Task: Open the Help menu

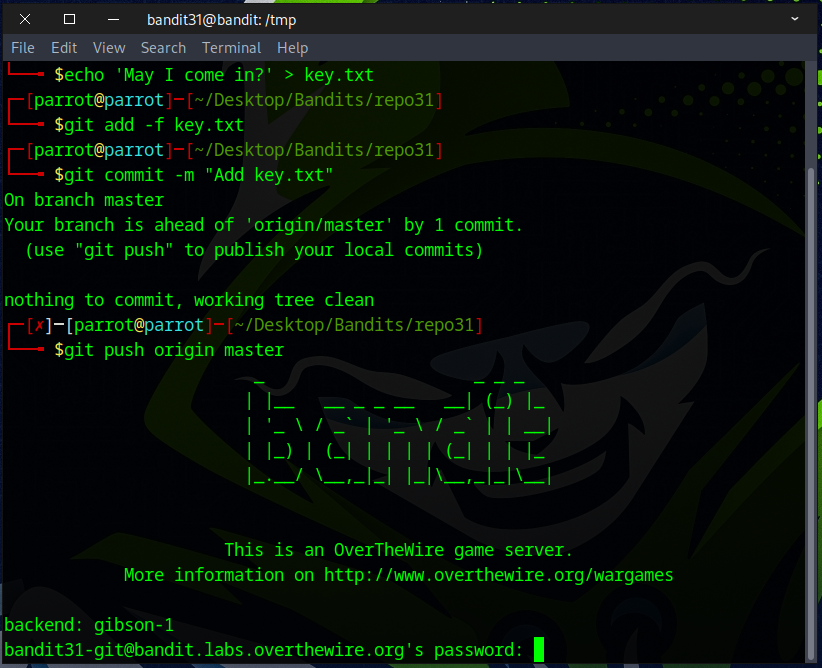Action: (292, 48)
